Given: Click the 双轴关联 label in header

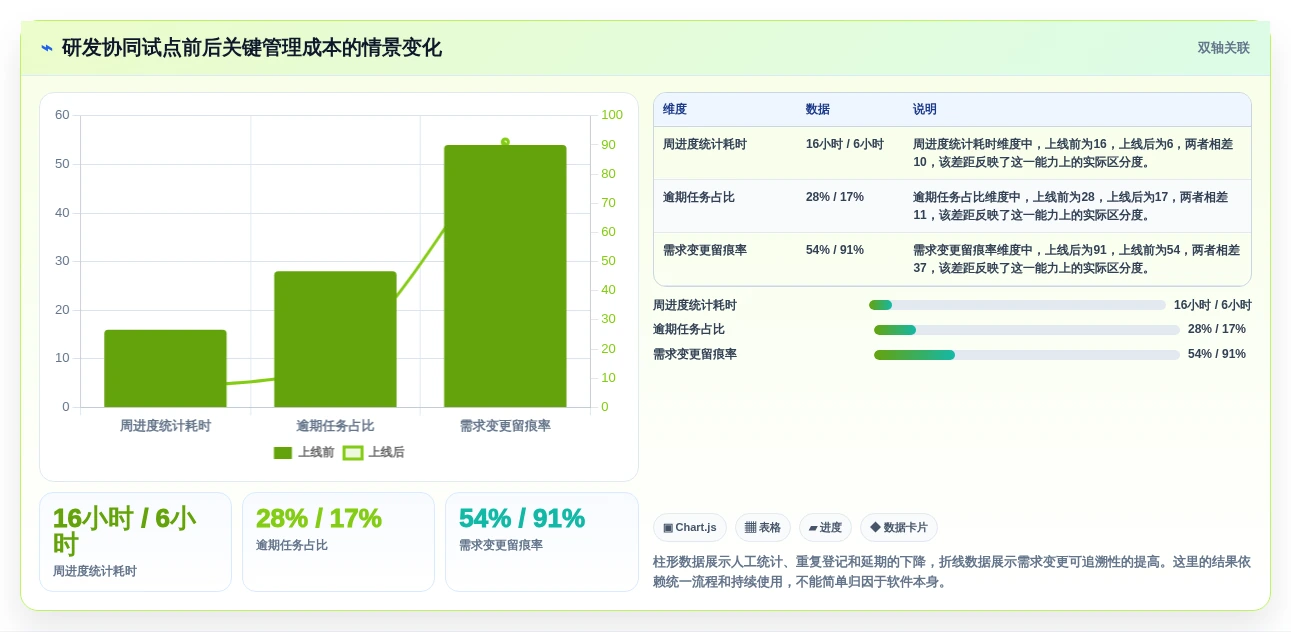Looking at the screenshot, I should pos(1223,48).
